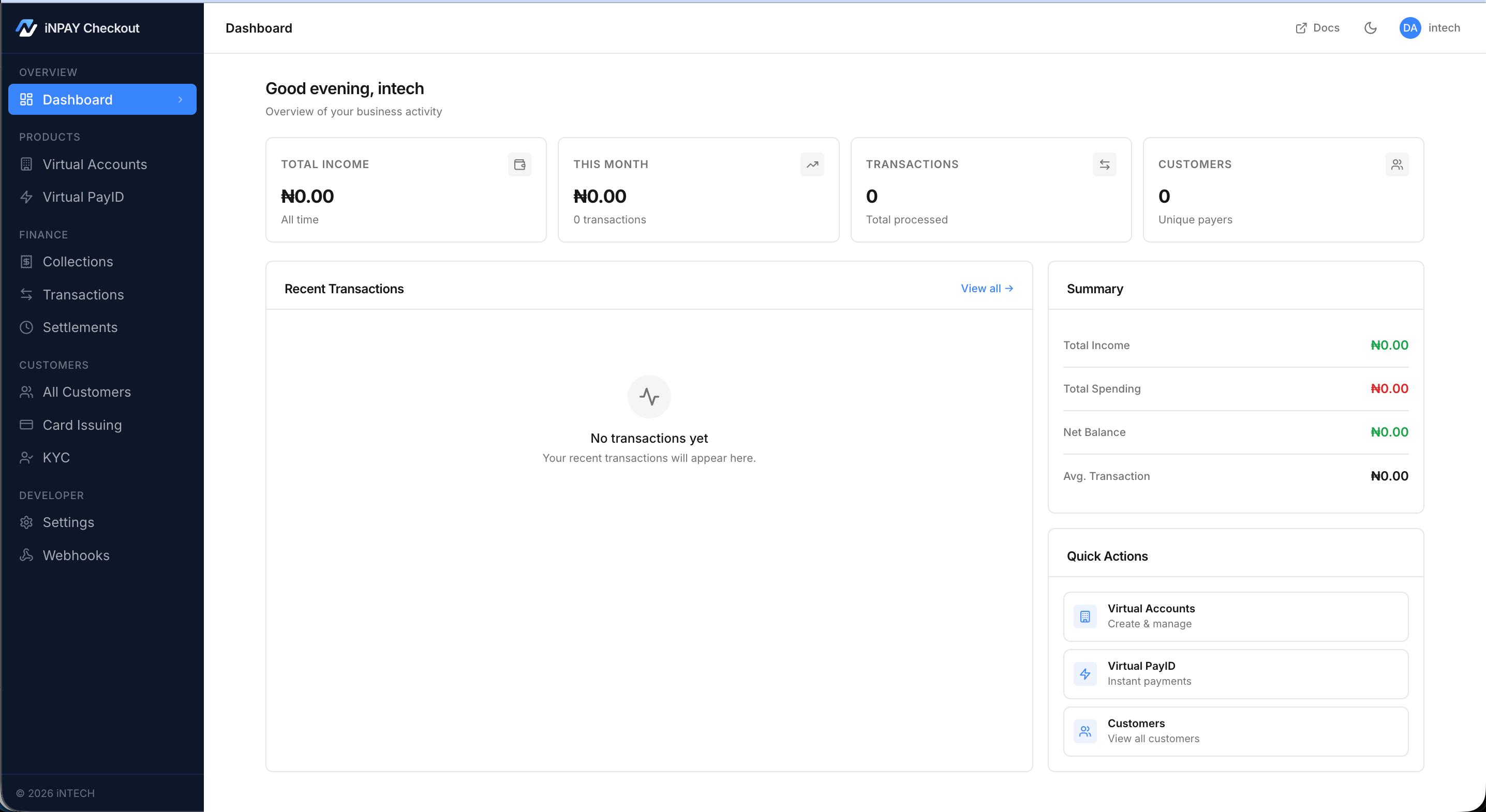
Task: Open the intech user account menu
Action: (x=1443, y=28)
